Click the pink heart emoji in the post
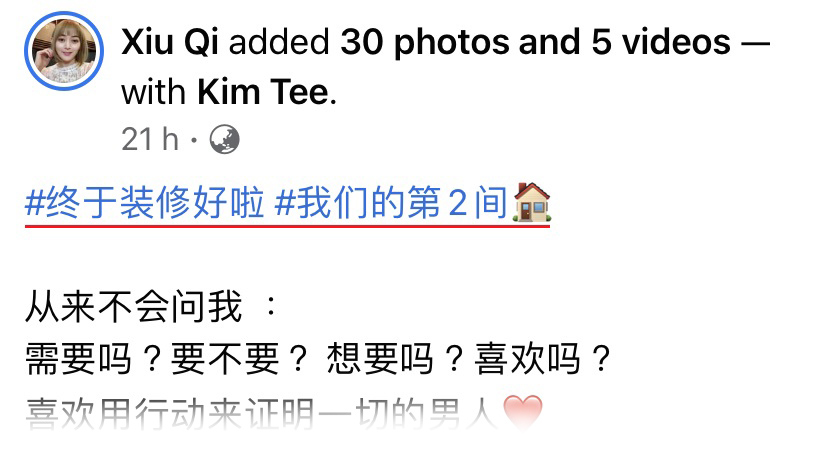The image size is (828, 472). tap(523, 412)
